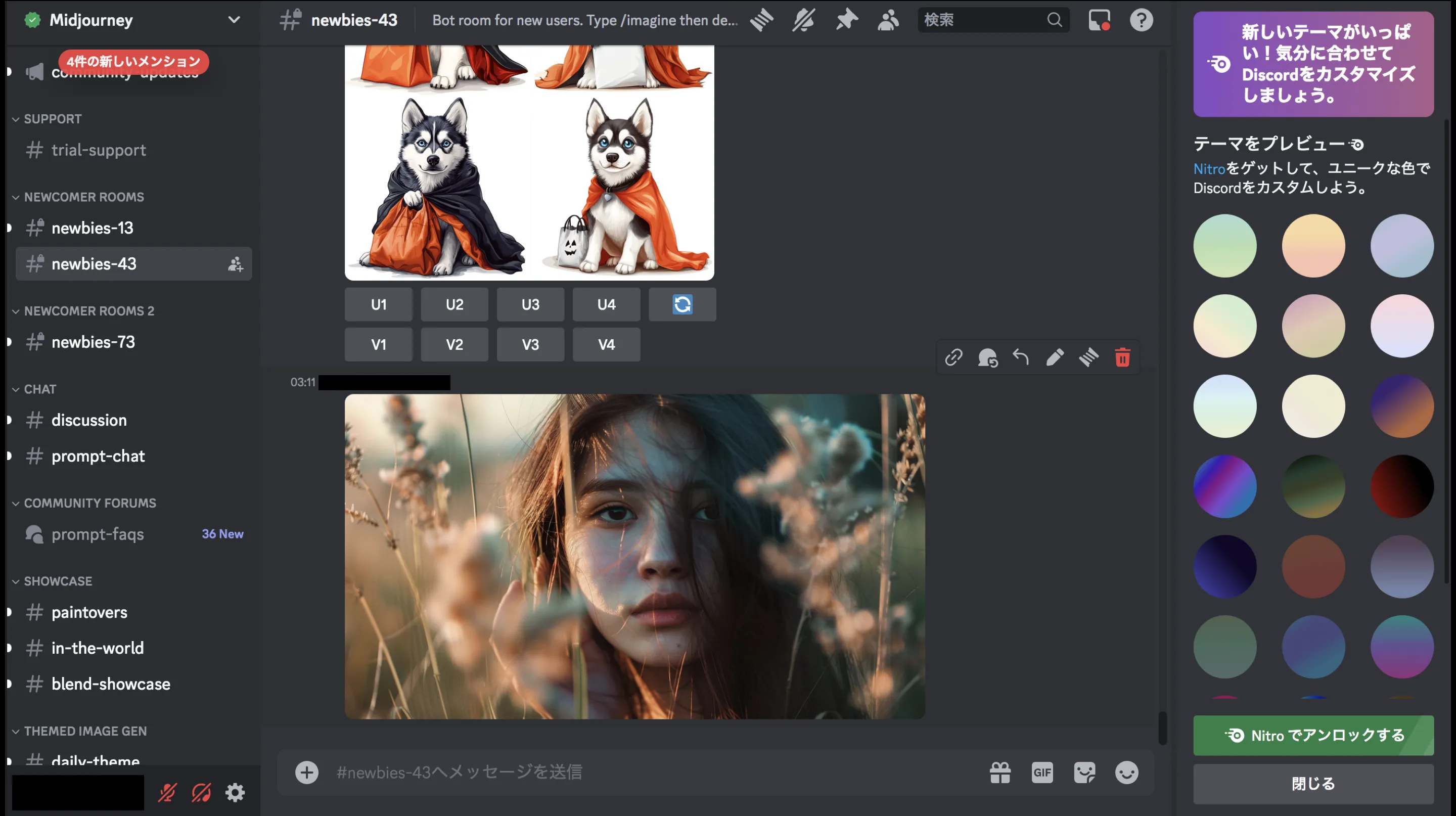Delete message red trash icon
Screen dimensions: 1456x816
[1122, 357]
